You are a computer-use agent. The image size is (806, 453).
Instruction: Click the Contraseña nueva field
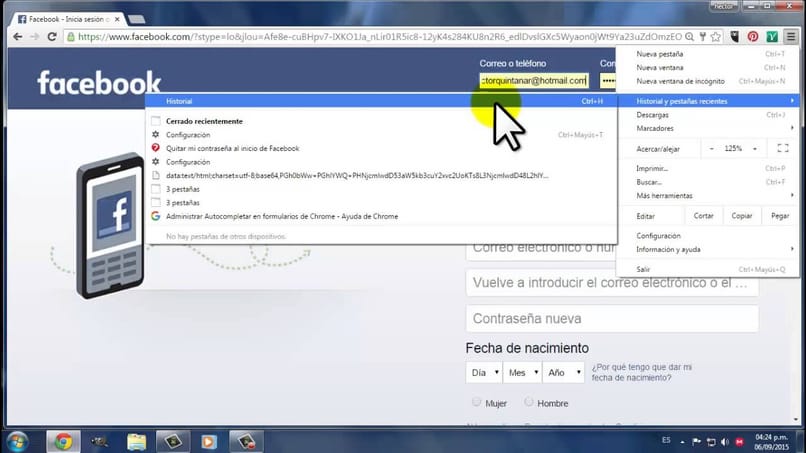pos(612,318)
